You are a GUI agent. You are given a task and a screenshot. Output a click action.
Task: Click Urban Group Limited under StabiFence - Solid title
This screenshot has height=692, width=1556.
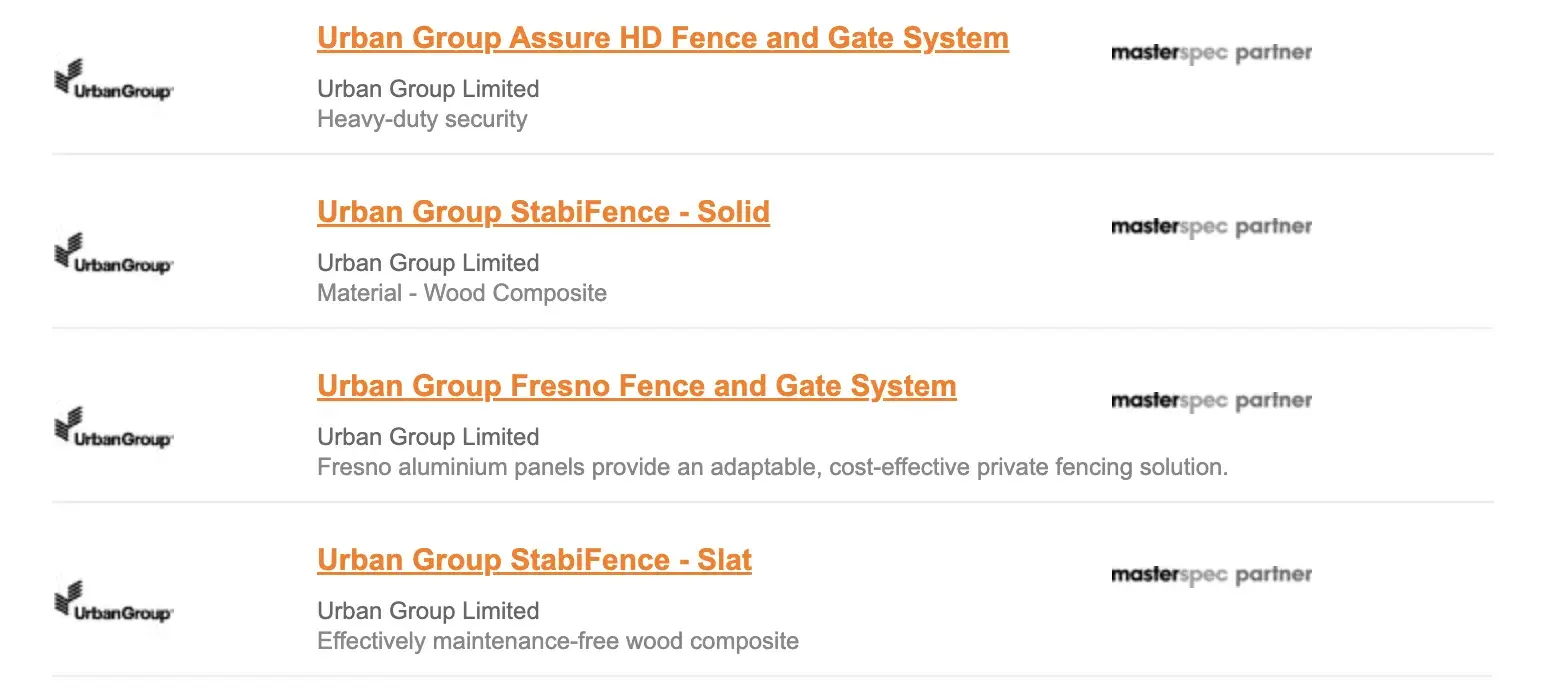point(428,263)
